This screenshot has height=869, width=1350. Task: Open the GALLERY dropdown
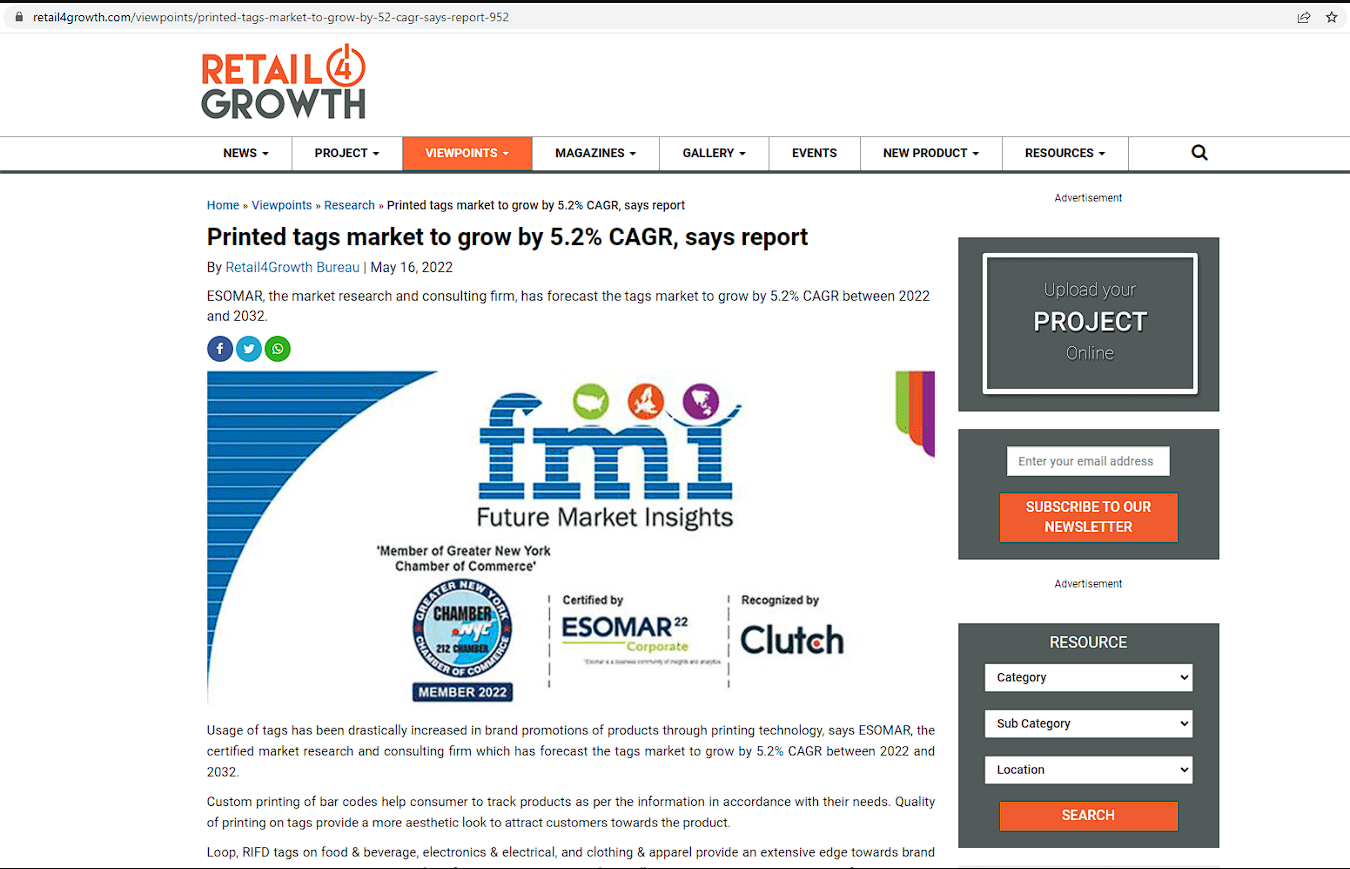point(714,153)
